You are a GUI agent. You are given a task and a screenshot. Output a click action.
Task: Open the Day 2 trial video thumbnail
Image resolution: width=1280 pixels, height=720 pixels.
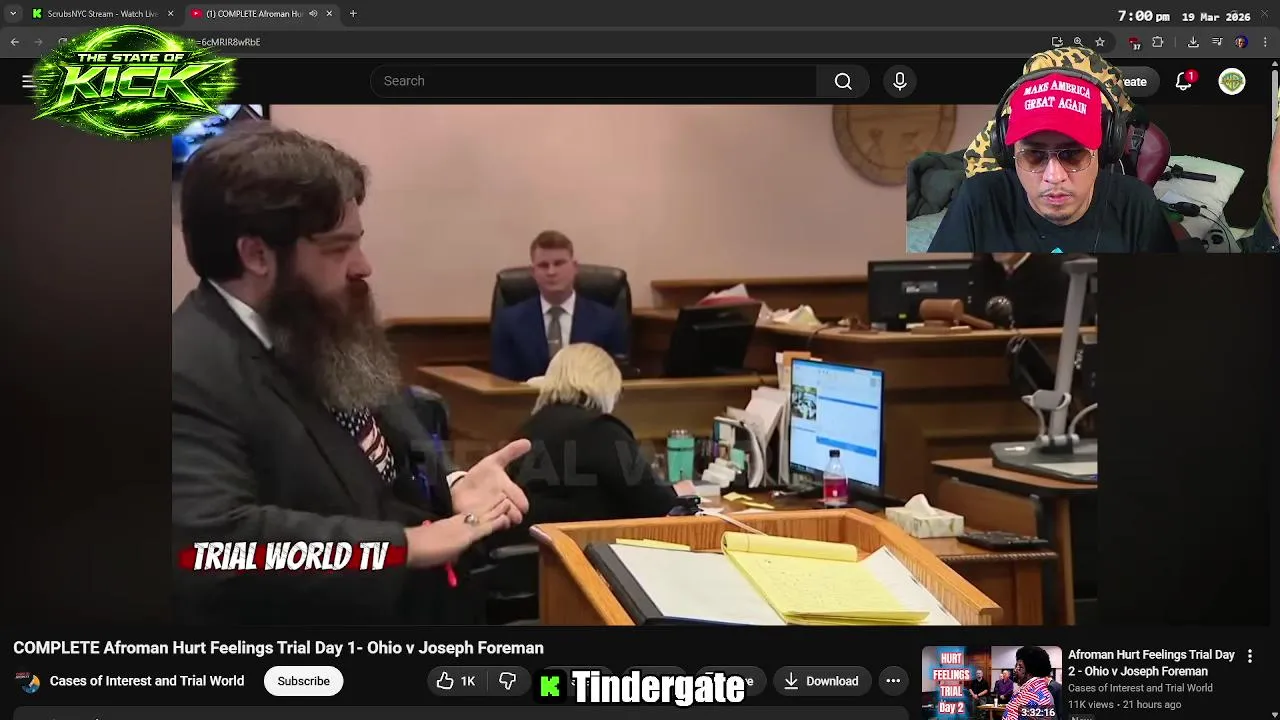pyautogui.click(x=991, y=683)
